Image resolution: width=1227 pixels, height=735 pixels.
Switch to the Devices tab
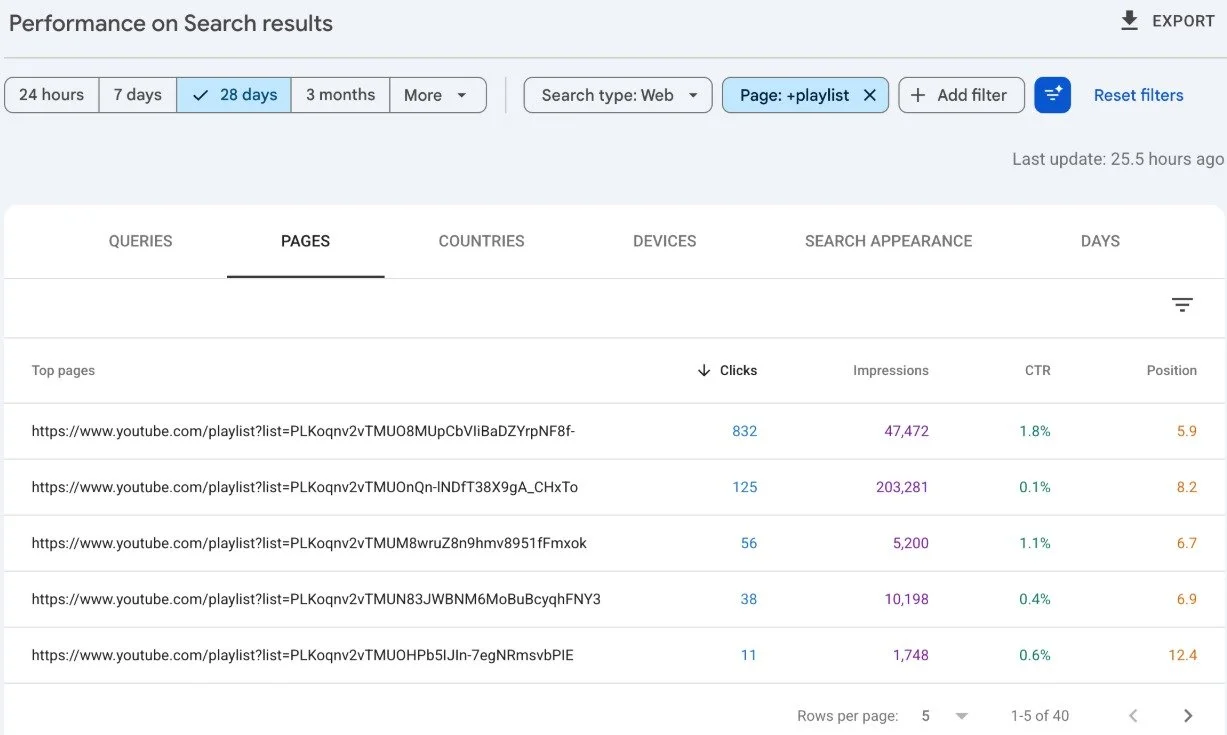click(x=664, y=241)
